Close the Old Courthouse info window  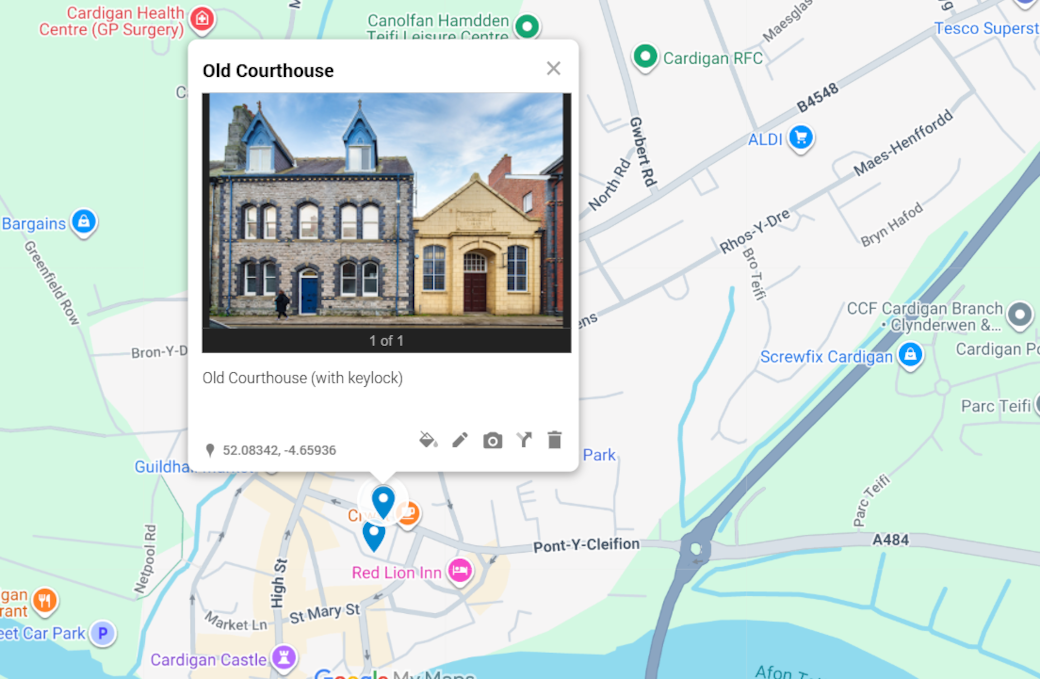553,68
